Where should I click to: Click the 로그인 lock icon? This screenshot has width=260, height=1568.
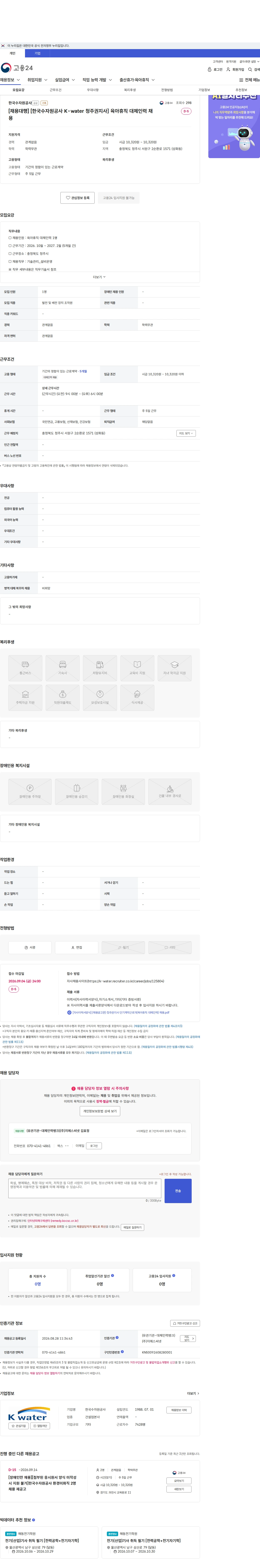coord(209,69)
